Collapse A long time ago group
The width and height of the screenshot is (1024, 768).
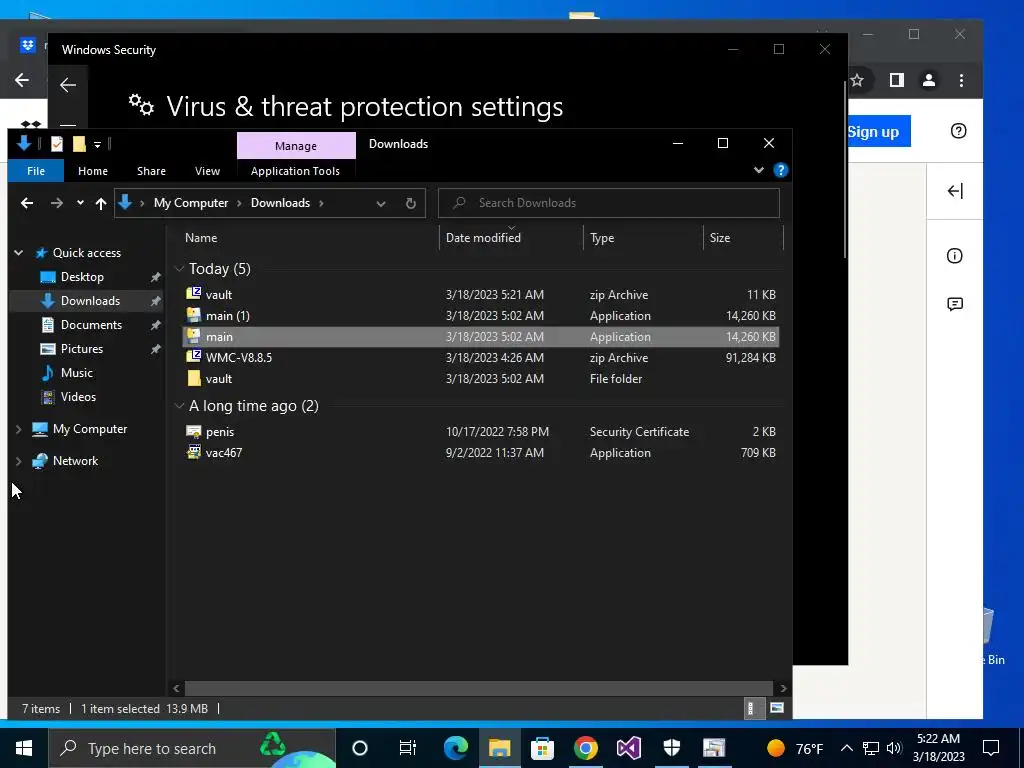[180, 406]
